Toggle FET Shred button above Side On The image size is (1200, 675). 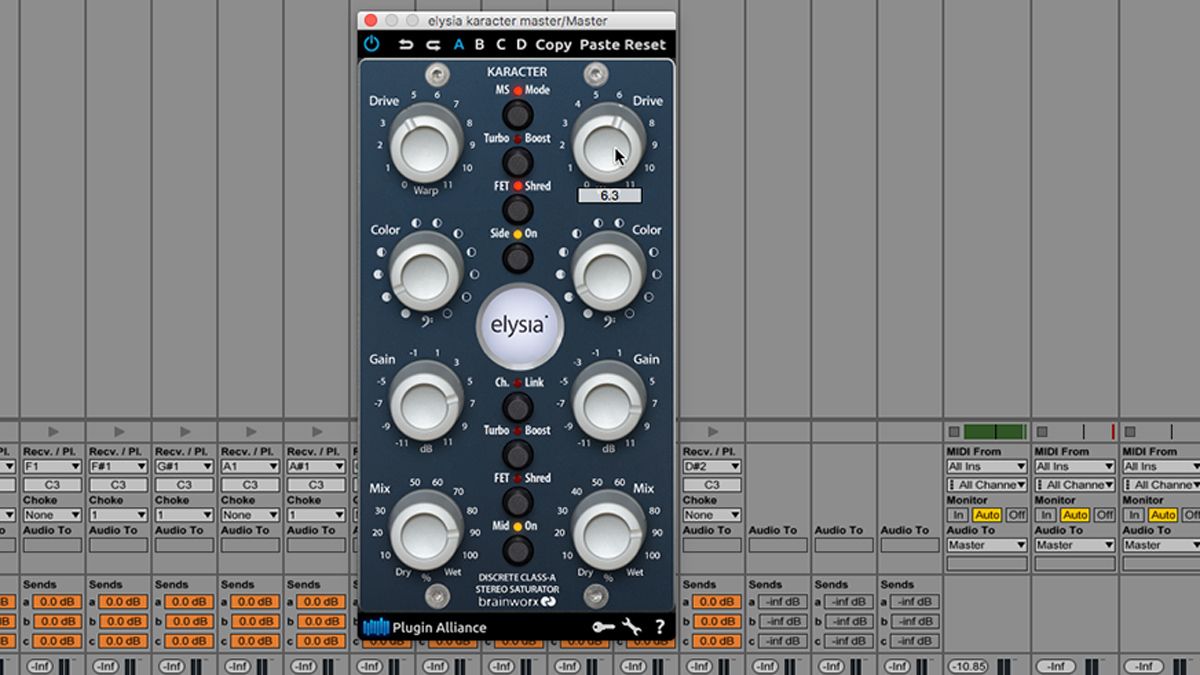click(517, 209)
